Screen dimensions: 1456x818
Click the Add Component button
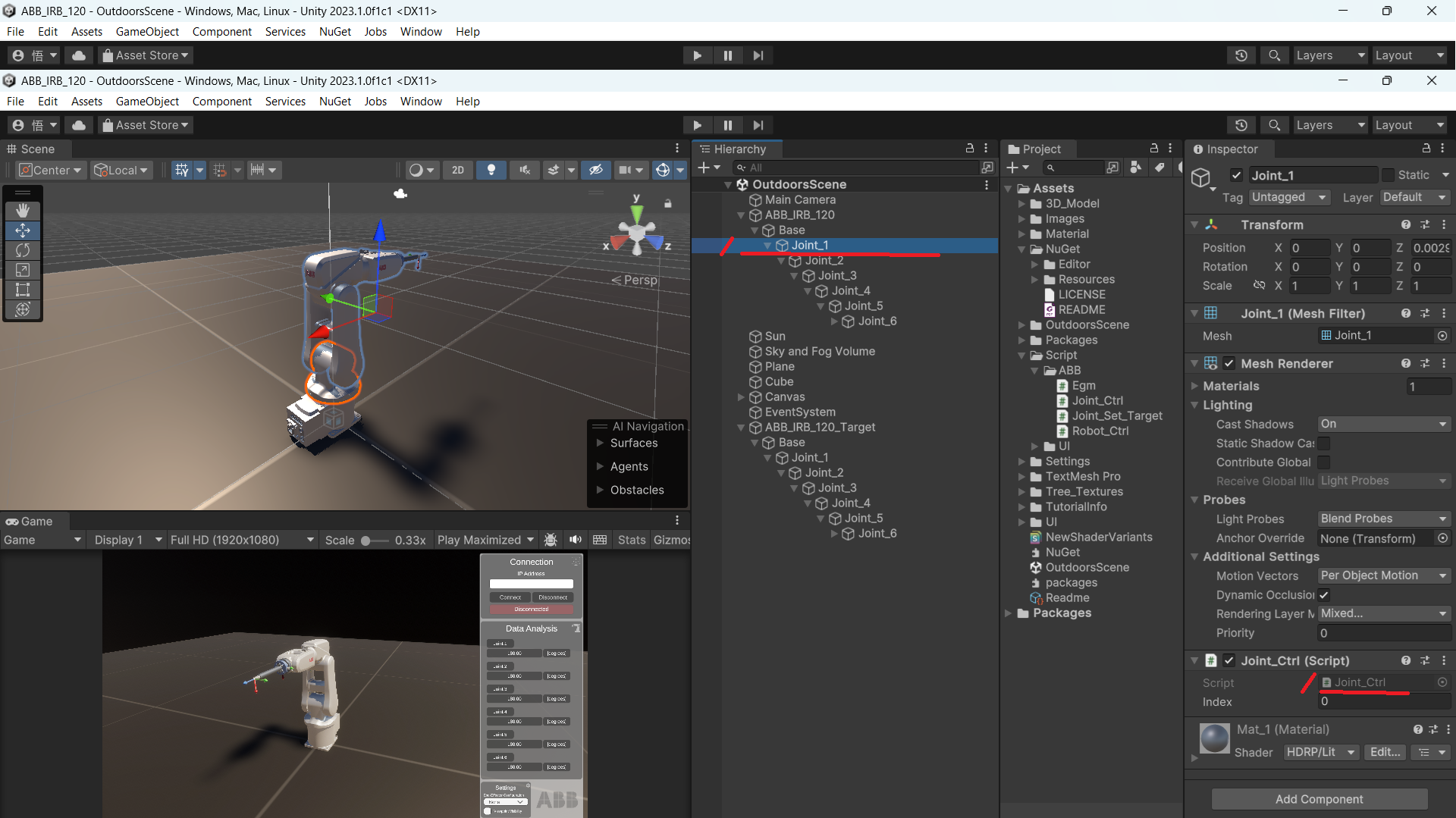point(1319,799)
